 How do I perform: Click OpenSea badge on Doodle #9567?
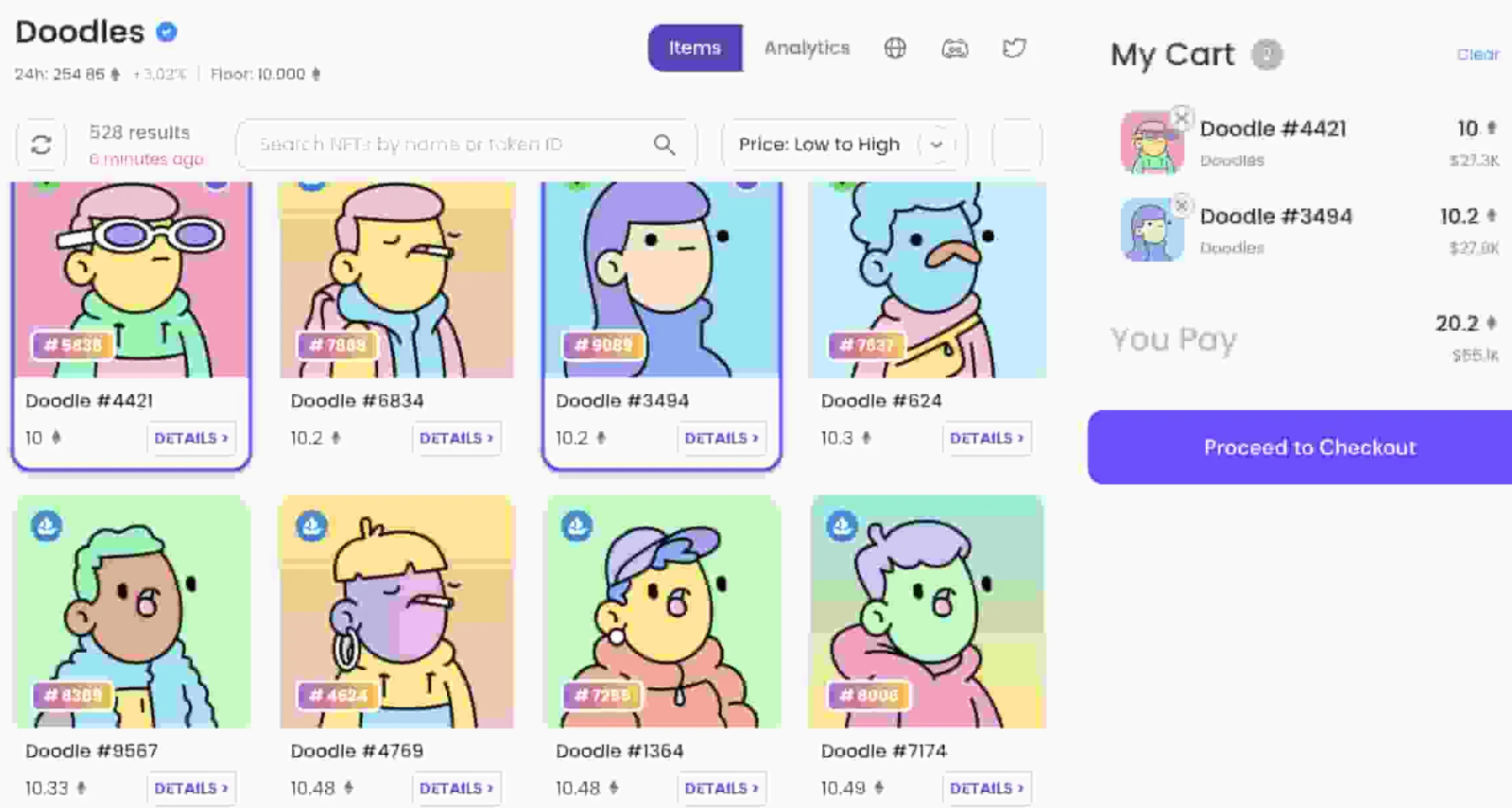click(x=46, y=525)
